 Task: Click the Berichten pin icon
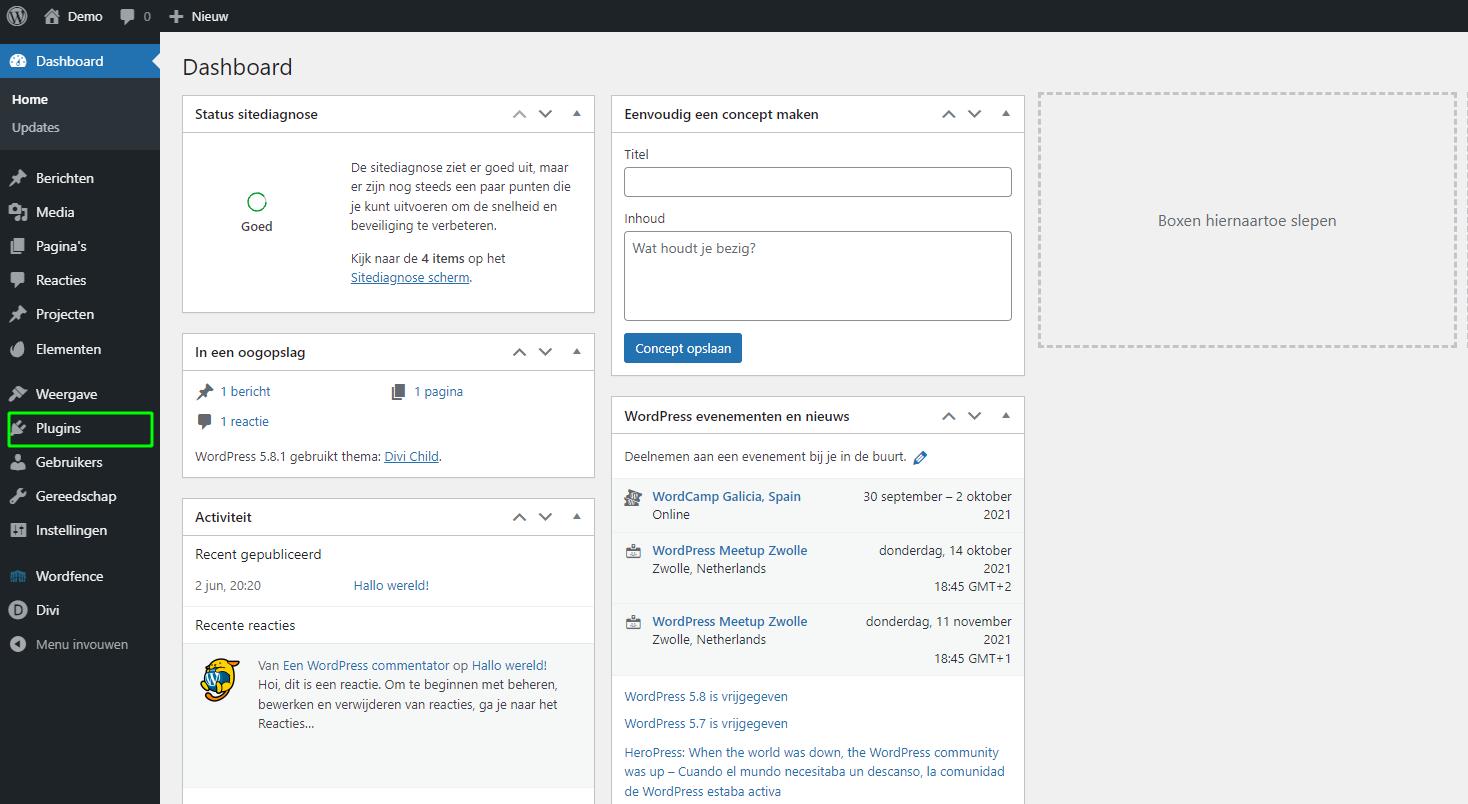coord(18,178)
